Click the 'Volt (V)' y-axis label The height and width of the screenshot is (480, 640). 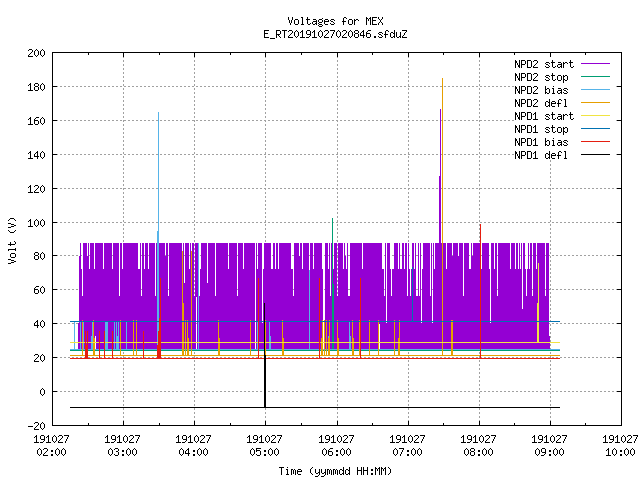pyautogui.click(x=12, y=240)
